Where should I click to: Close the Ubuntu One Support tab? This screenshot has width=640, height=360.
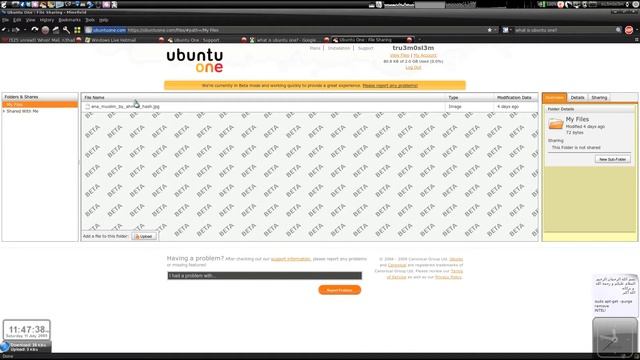click(244, 40)
